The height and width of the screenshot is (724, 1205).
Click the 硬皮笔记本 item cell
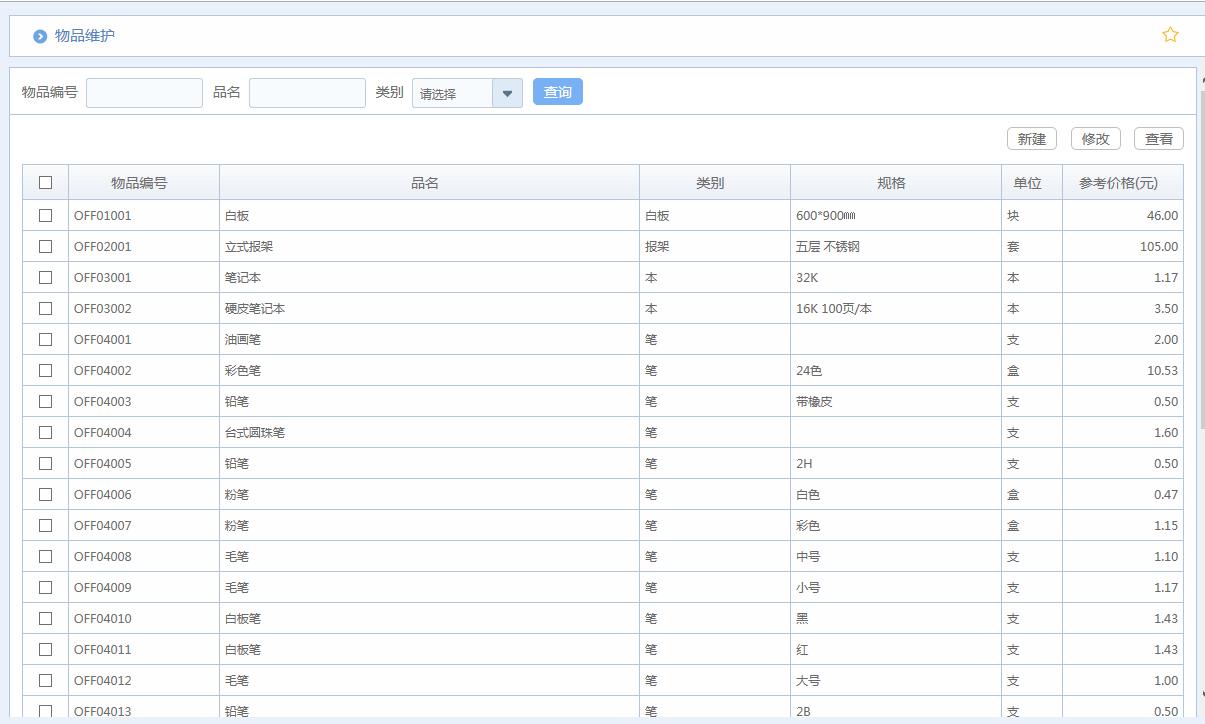(x=255, y=308)
